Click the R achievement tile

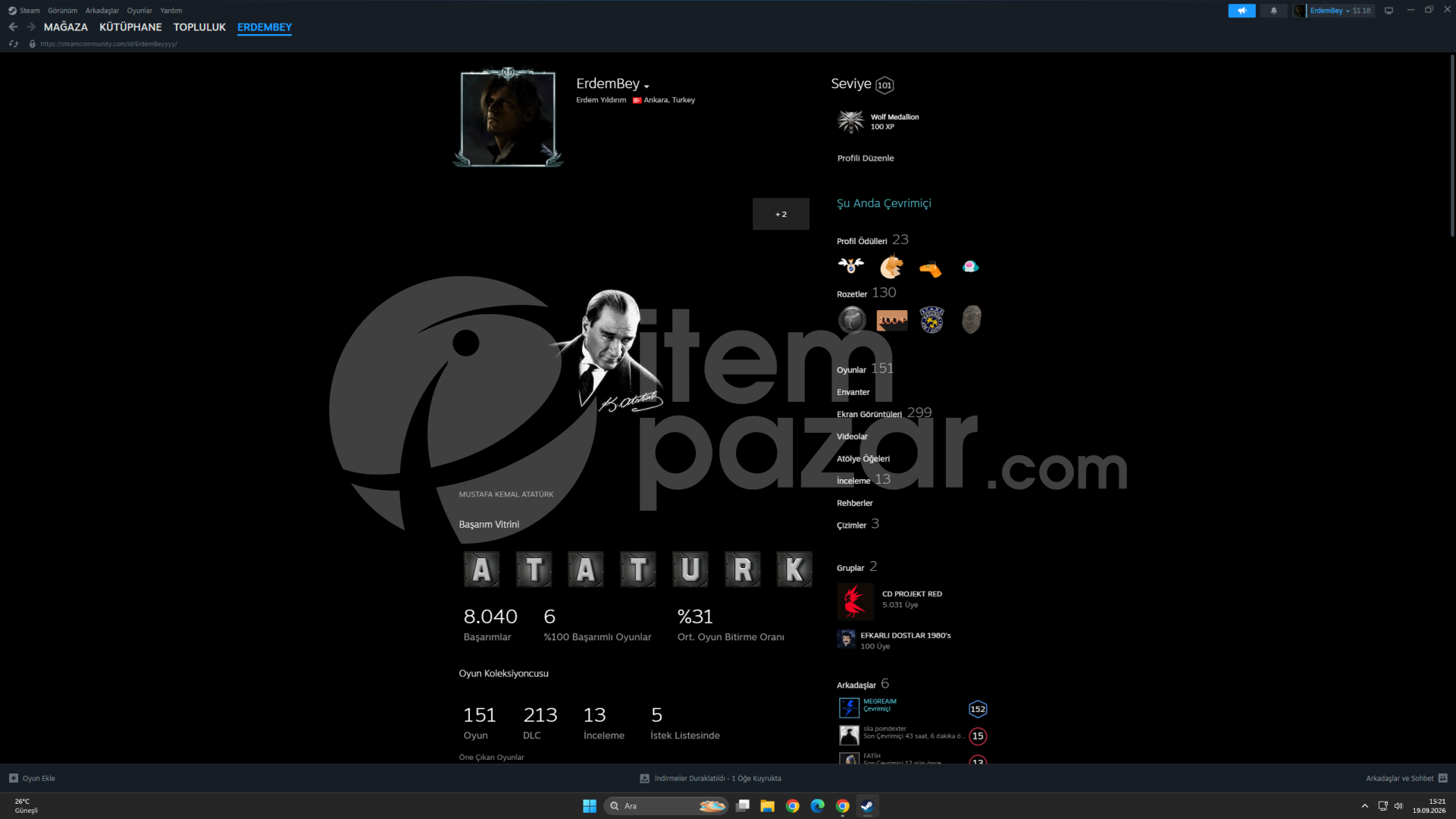(742, 569)
